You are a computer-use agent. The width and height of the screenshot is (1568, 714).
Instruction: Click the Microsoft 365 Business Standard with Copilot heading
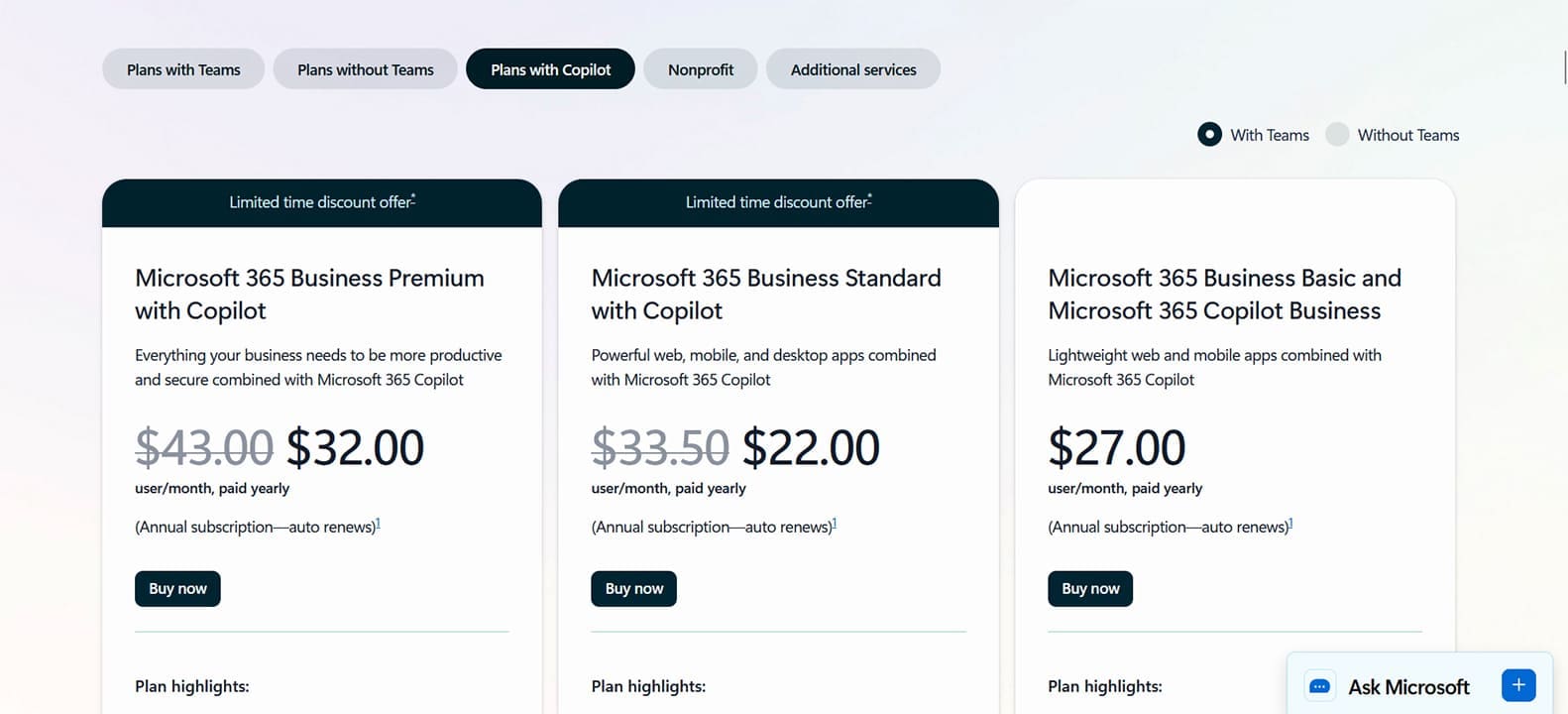(766, 295)
